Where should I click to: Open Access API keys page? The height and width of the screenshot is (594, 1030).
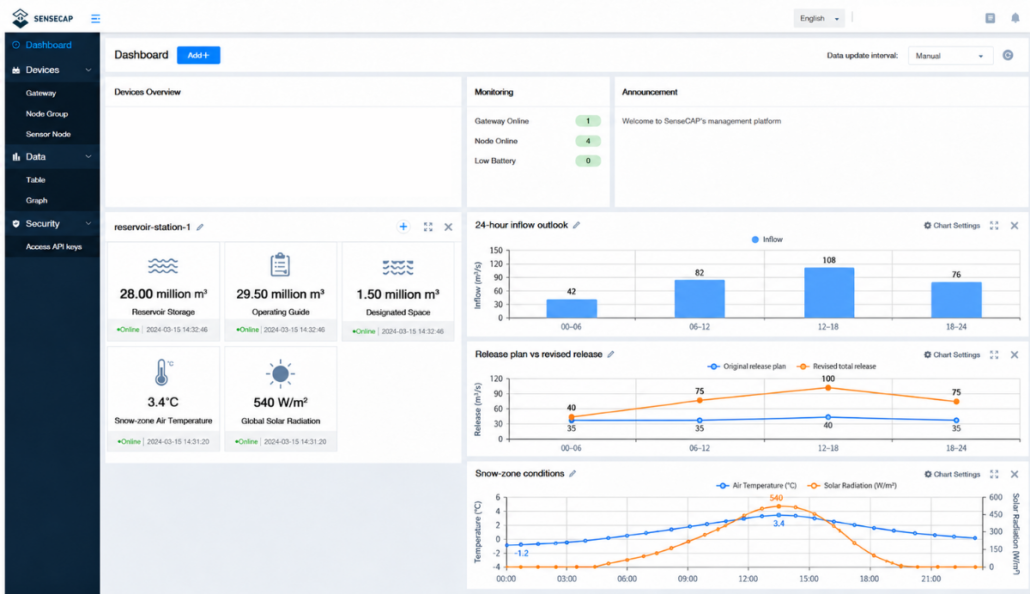(53, 247)
